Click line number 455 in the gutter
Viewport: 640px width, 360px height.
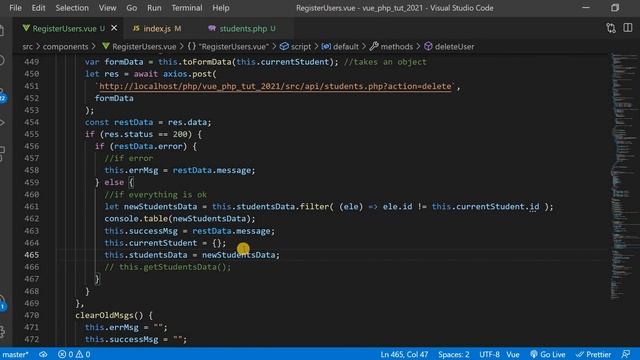point(32,134)
